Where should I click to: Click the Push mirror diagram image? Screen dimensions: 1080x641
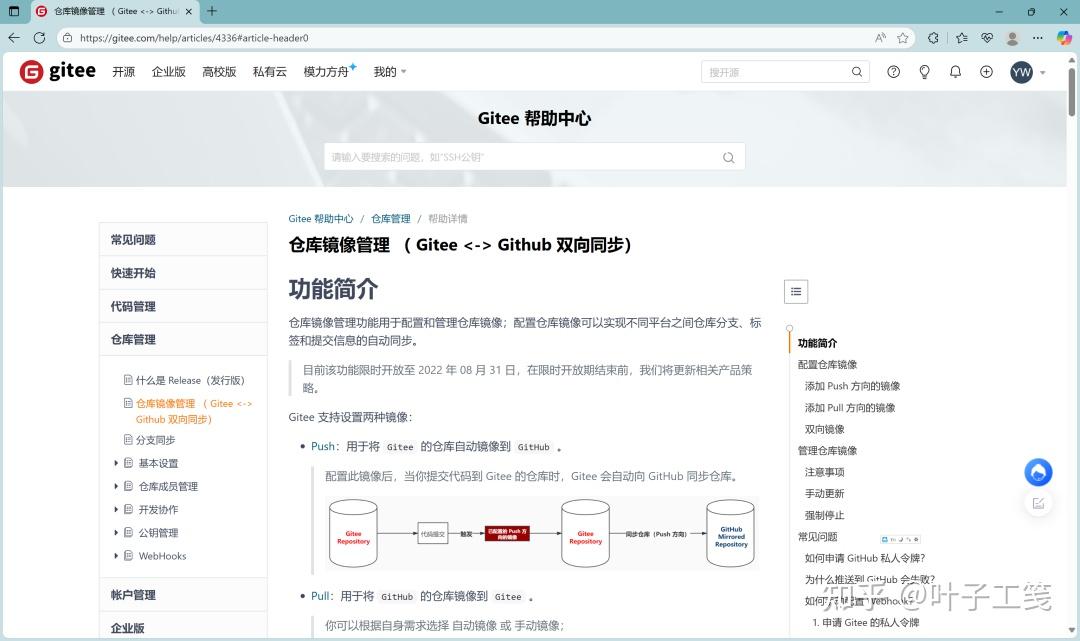(542, 534)
